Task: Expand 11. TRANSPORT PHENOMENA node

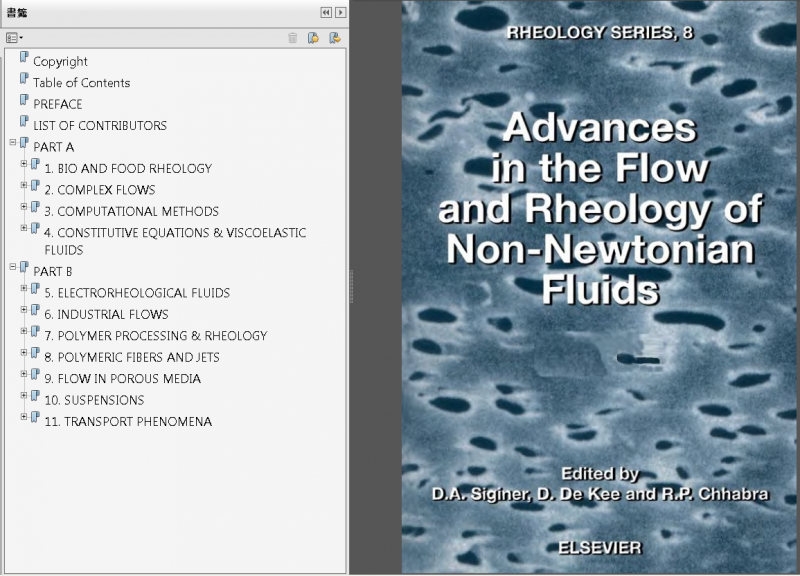Action: coord(24,417)
